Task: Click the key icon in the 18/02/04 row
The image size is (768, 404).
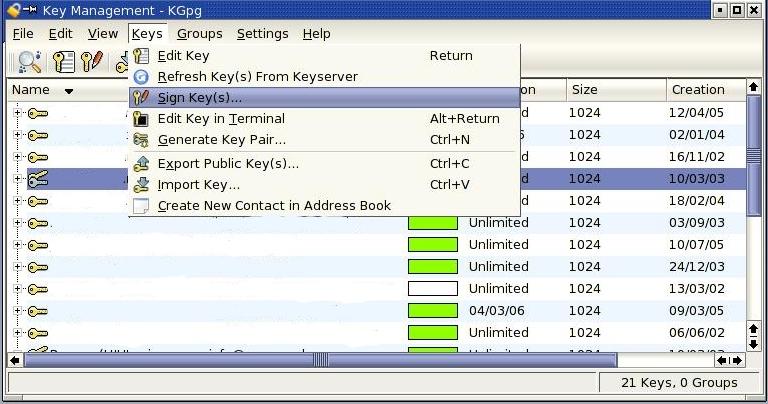Action: (x=38, y=201)
